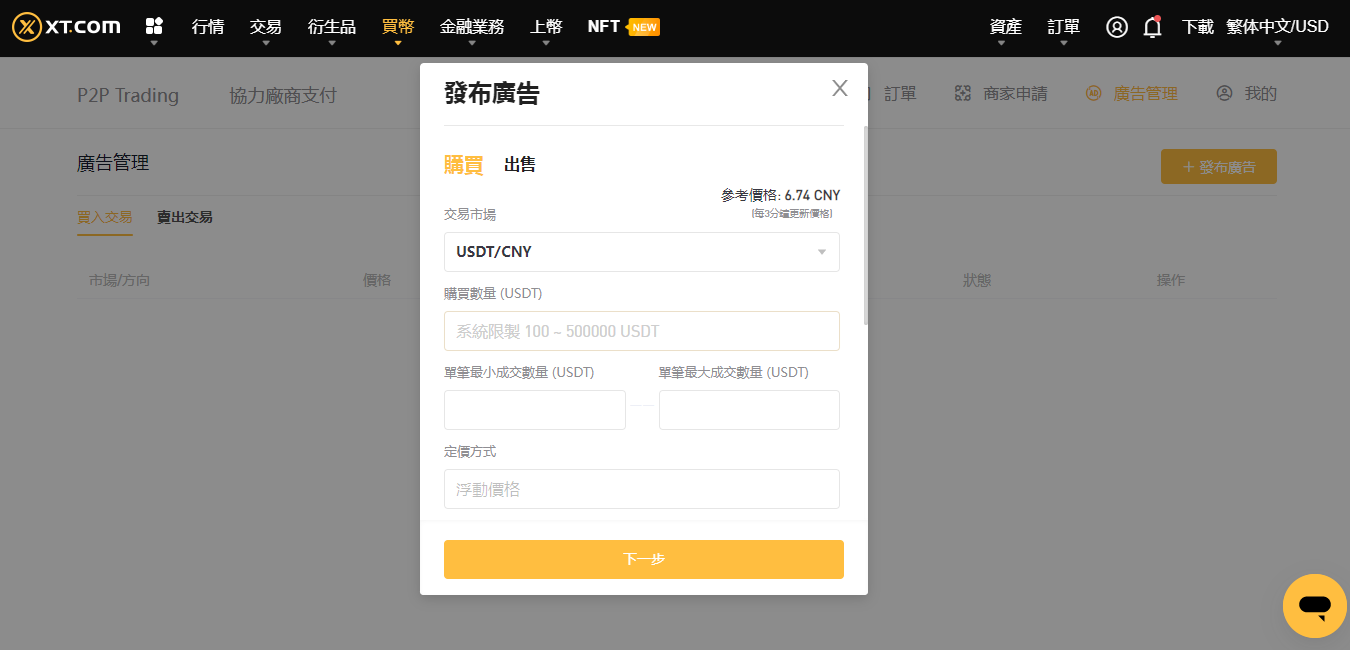Click the 市場/方向 column header
The width and height of the screenshot is (1350, 650).
point(119,280)
